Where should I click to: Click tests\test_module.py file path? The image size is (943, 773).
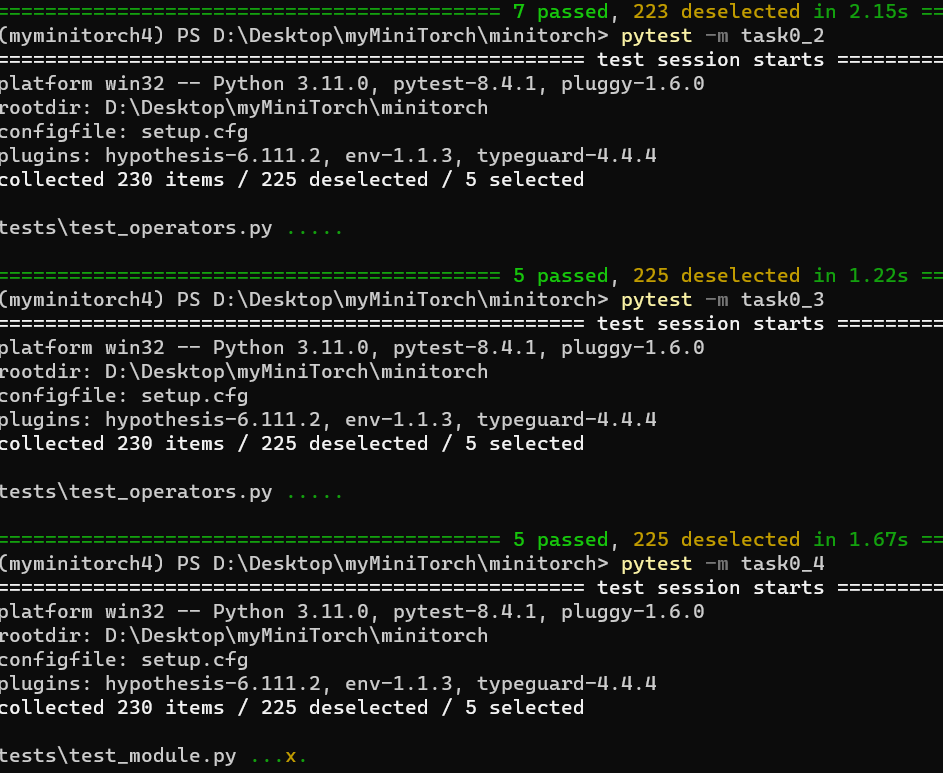[118, 756]
